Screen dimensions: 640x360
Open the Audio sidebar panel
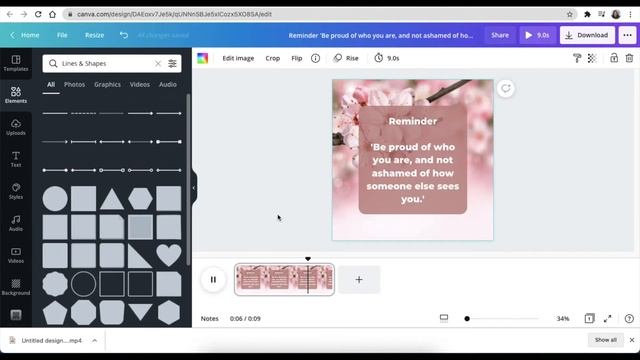coord(16,223)
